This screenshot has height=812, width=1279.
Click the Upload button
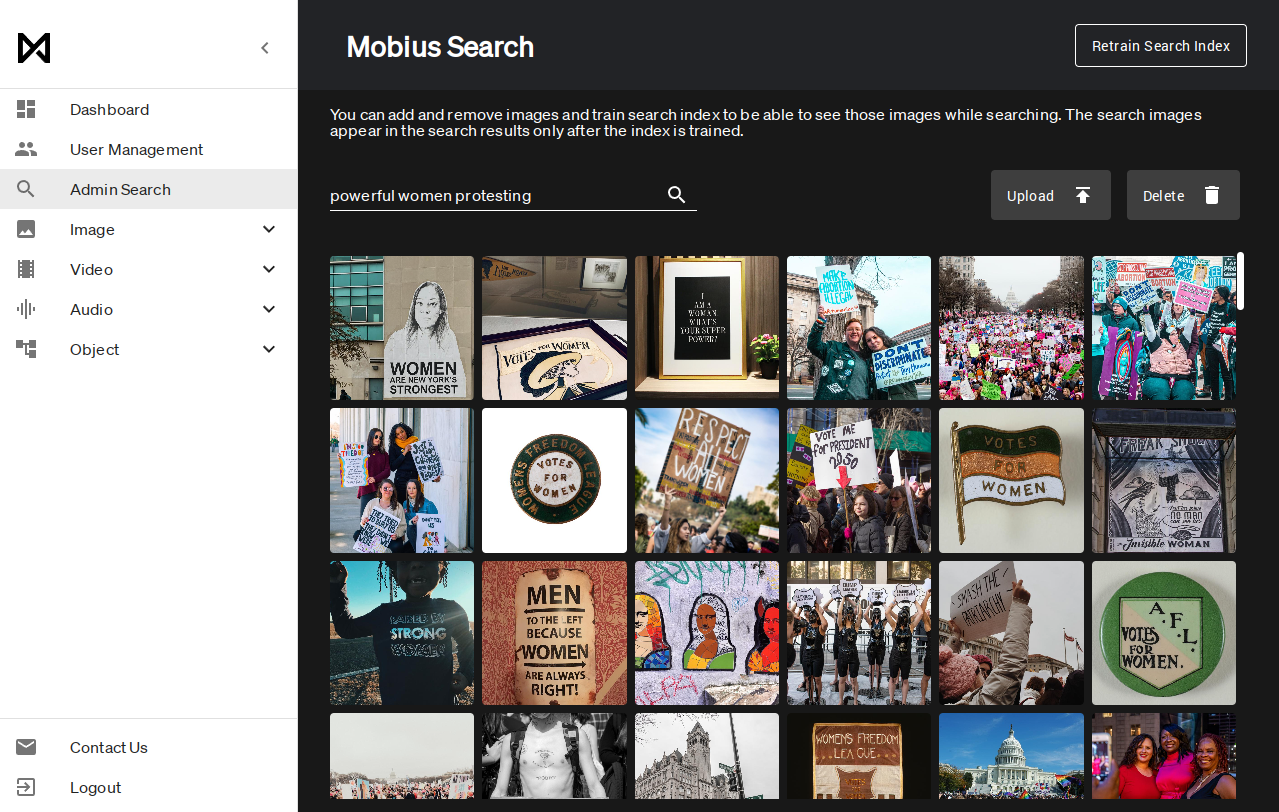point(1051,195)
